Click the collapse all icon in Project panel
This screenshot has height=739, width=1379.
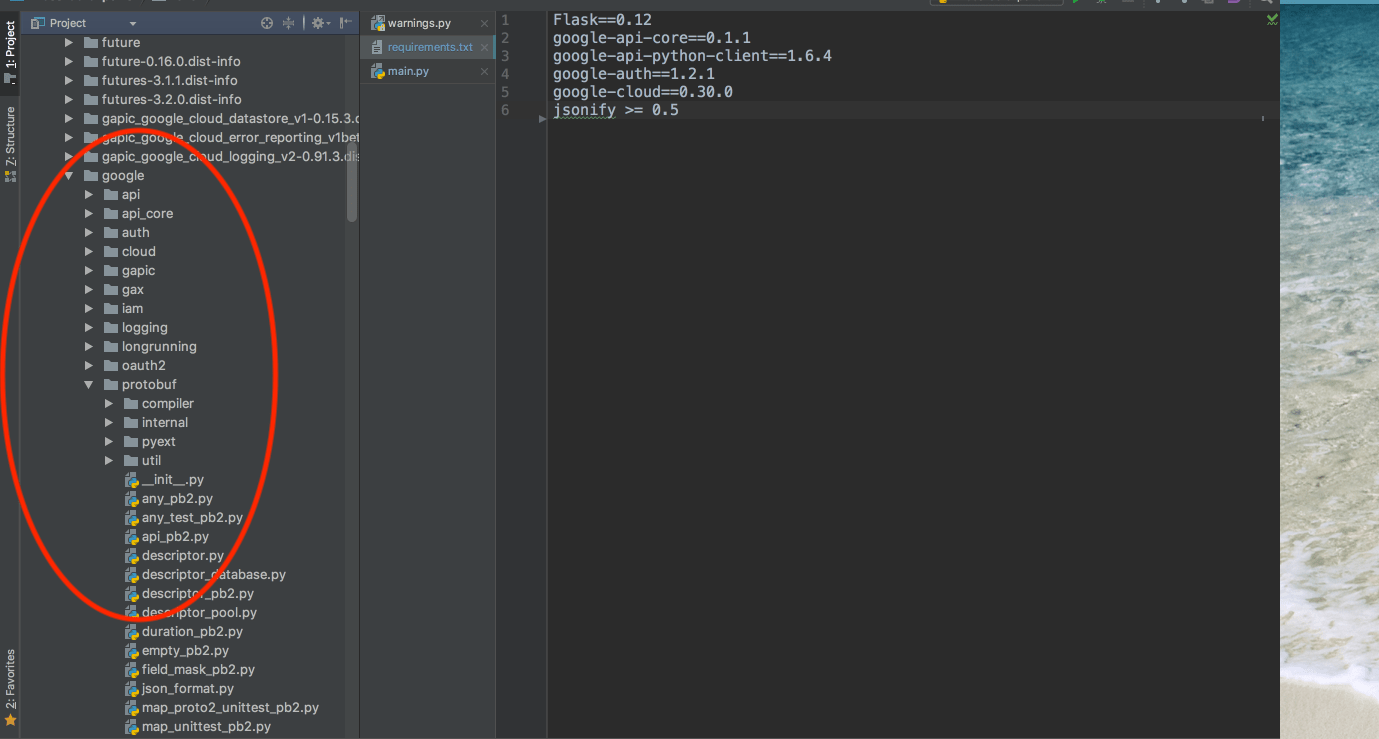pyautogui.click(x=289, y=23)
